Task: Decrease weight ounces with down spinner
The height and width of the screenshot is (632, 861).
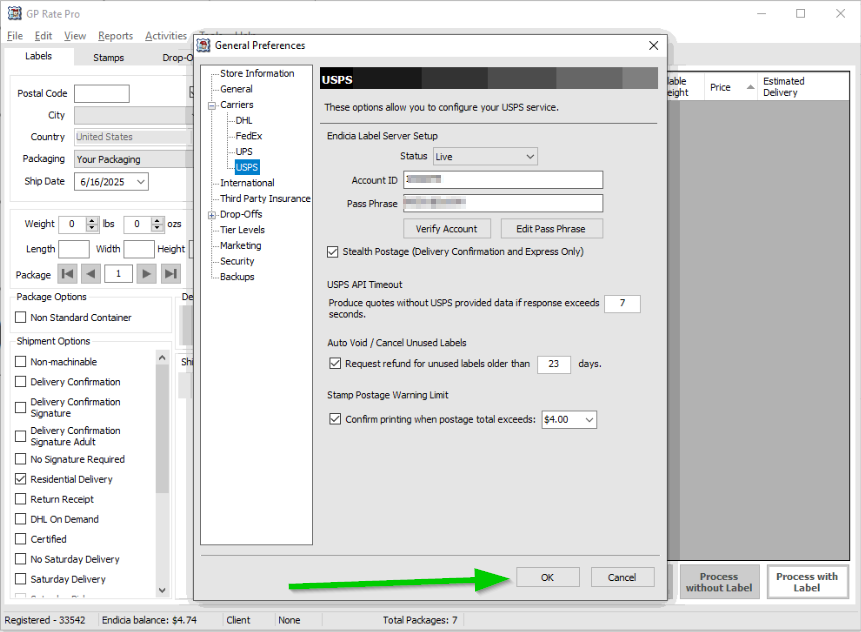Action: (158, 228)
